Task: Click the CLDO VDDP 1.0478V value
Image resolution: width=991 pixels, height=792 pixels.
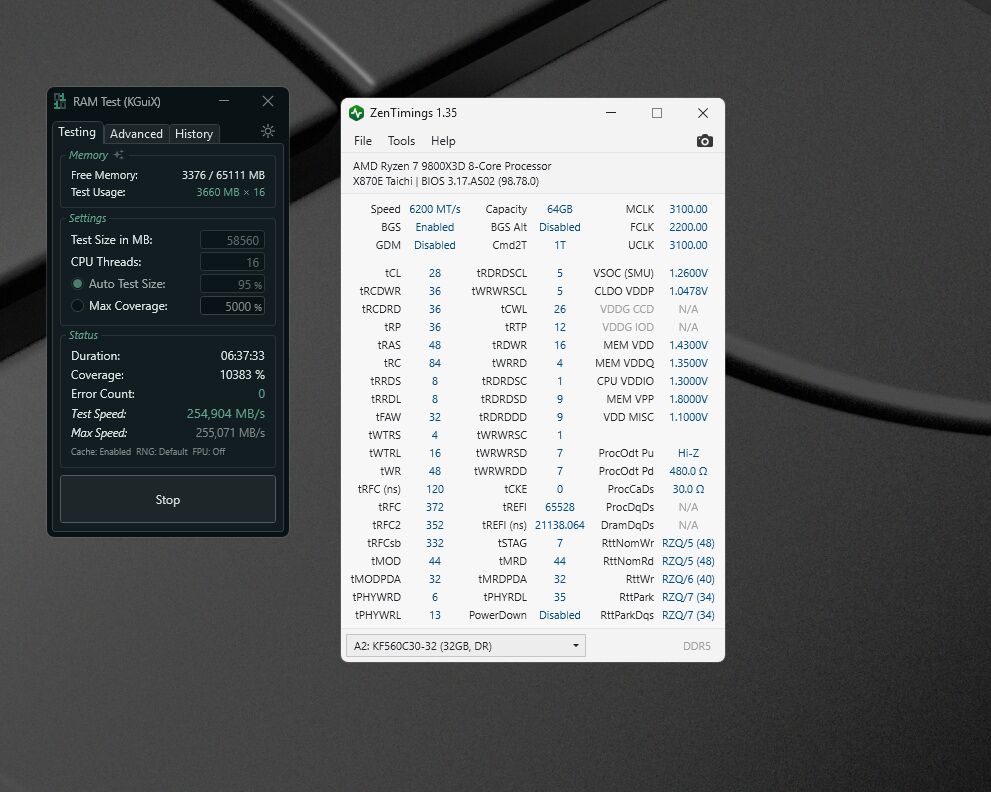Action: pyautogui.click(x=688, y=291)
